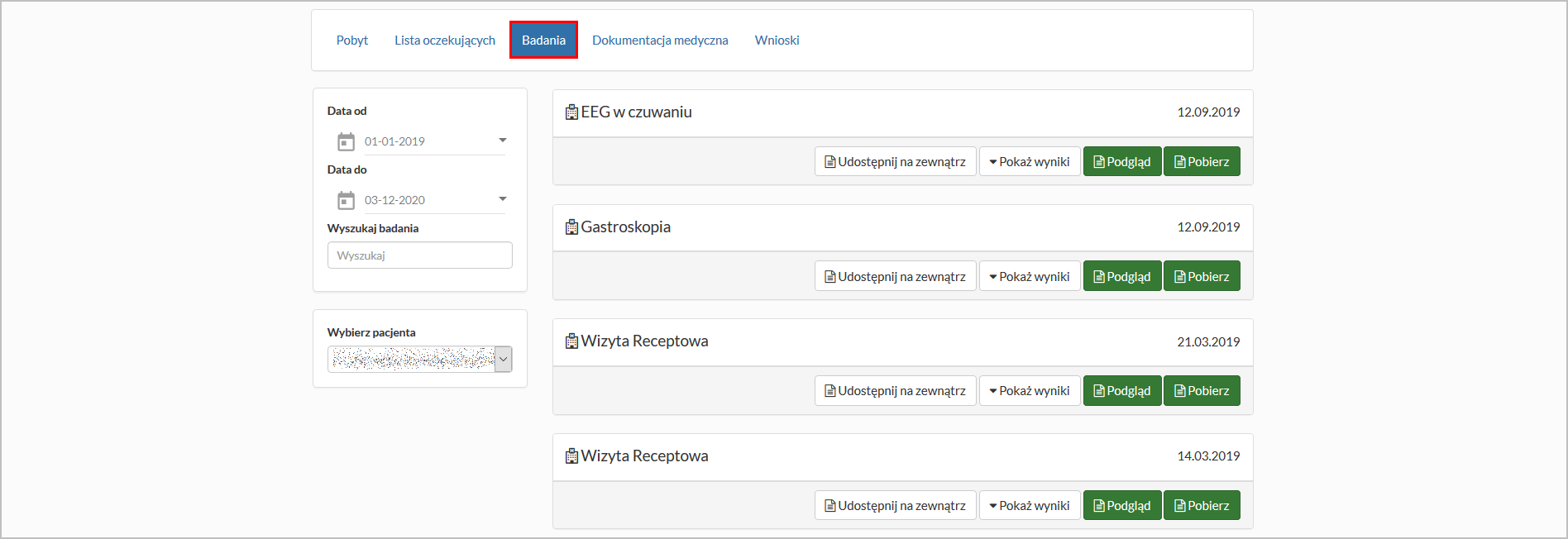Preview the Gastroskopia result with Podgląd
Image resolution: width=1568 pixels, height=539 pixels.
click(1122, 277)
